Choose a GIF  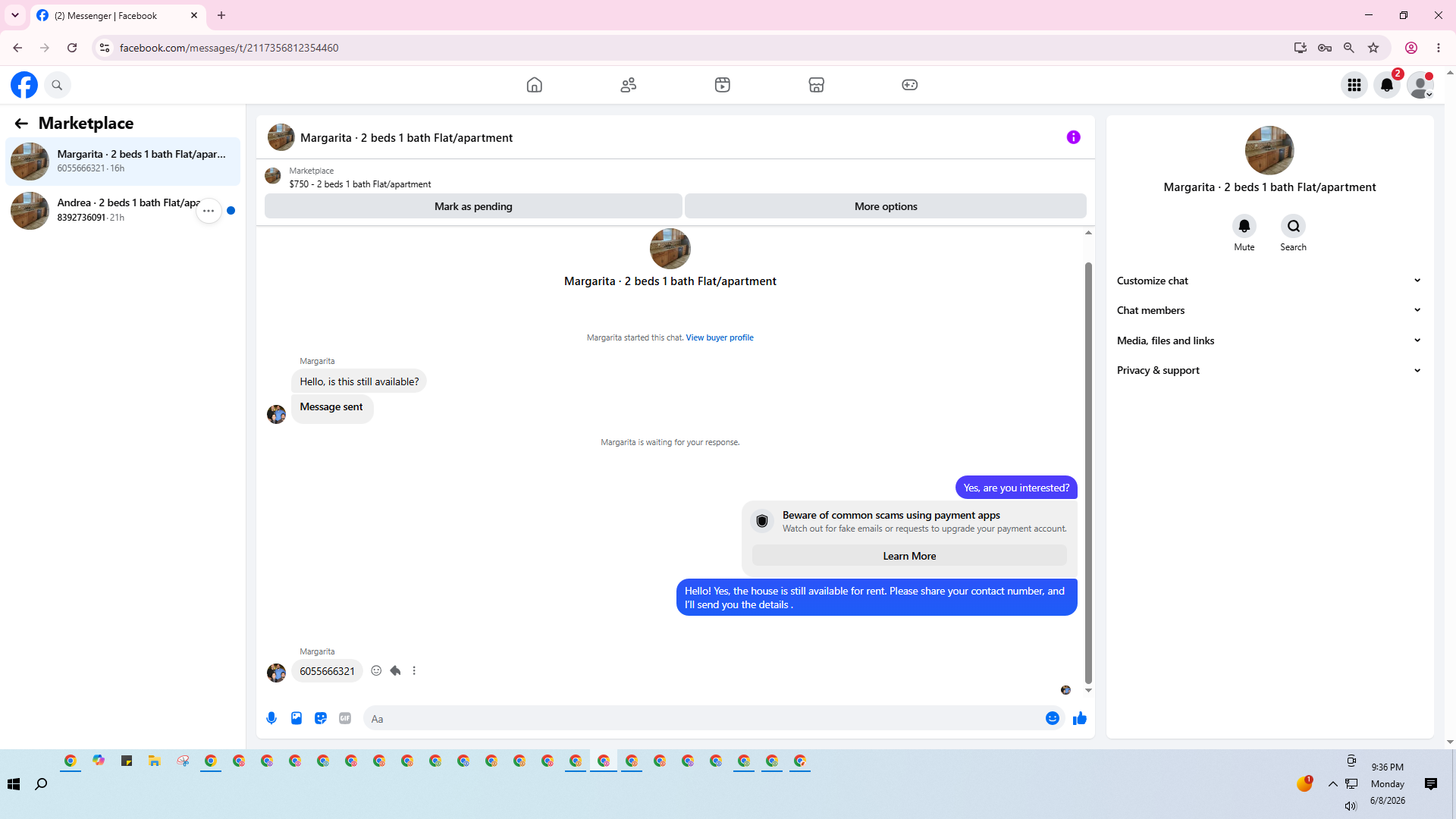345,718
